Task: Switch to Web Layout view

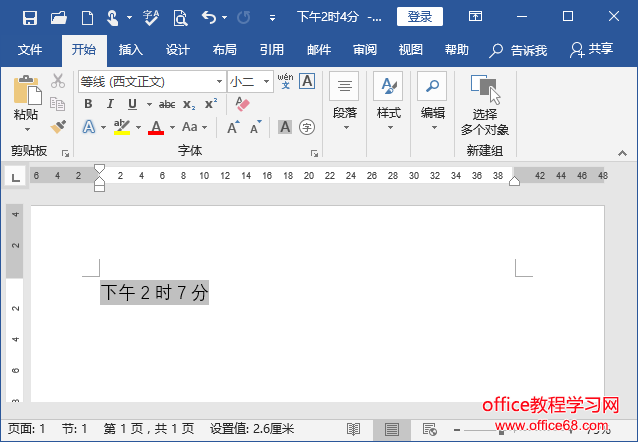Action: pos(430,429)
